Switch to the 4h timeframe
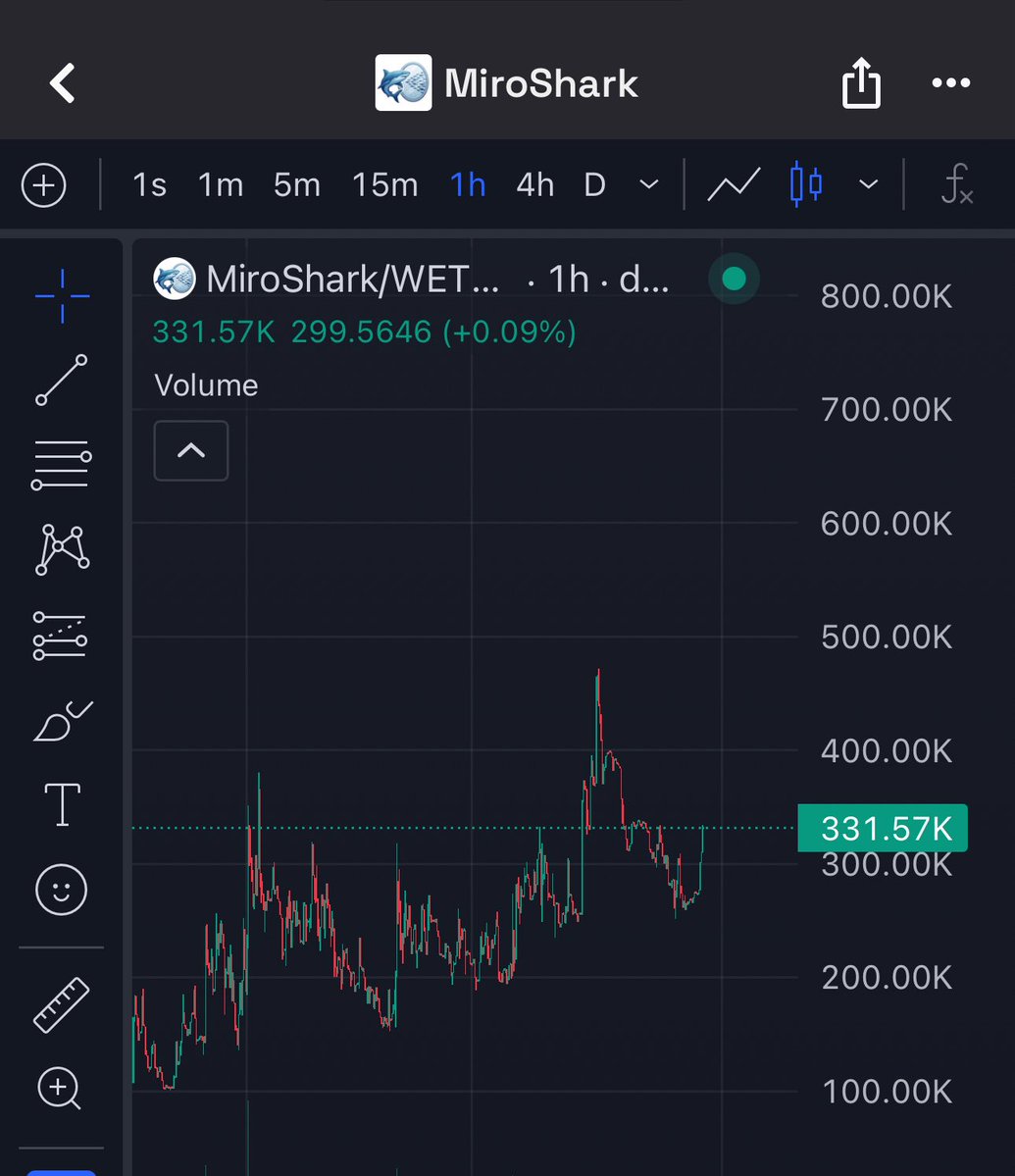This screenshot has width=1015, height=1176. (535, 184)
